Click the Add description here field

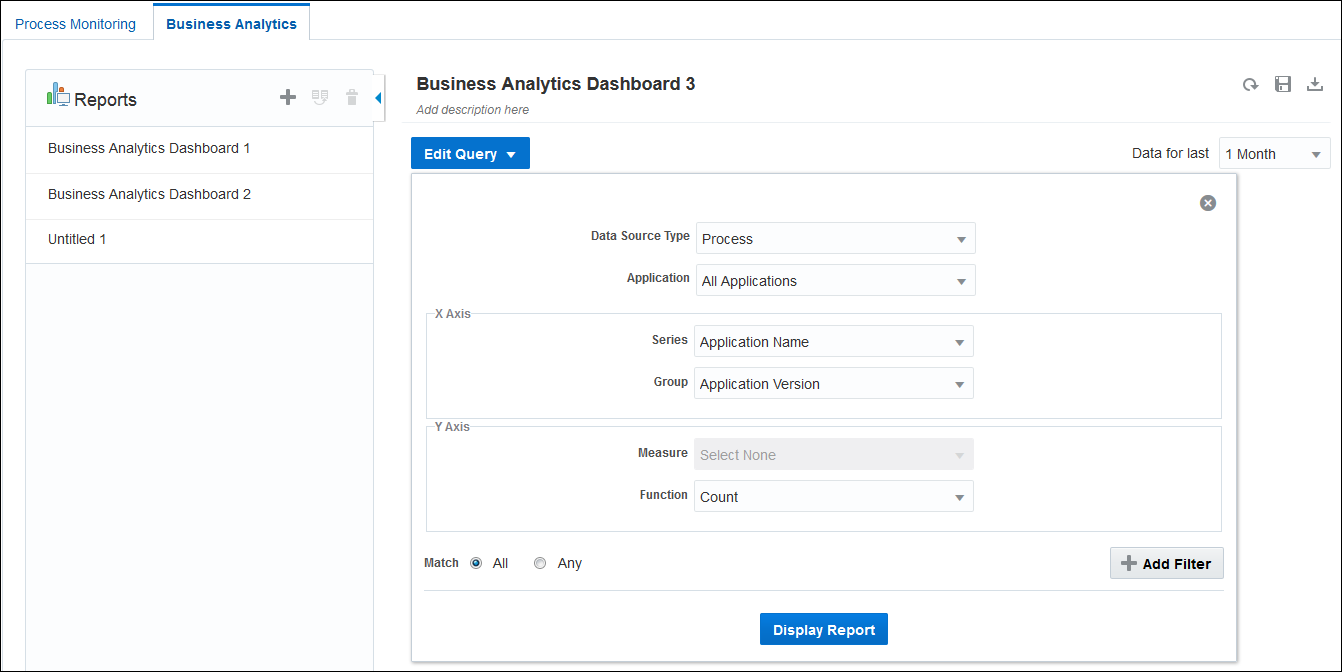click(x=473, y=110)
